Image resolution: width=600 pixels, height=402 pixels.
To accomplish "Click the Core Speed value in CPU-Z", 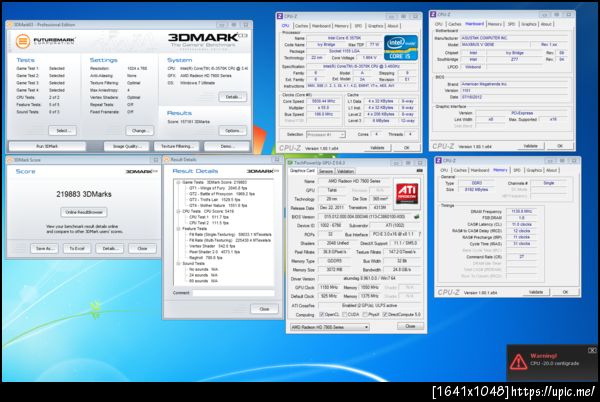I will click(324, 101).
